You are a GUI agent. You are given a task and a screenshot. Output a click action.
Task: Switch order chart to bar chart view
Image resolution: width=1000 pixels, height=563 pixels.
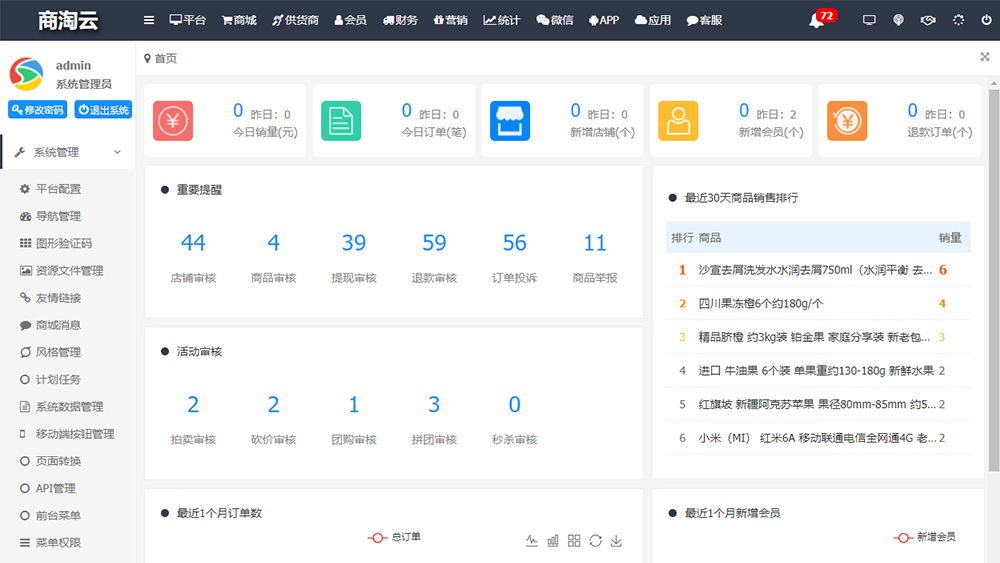point(553,541)
